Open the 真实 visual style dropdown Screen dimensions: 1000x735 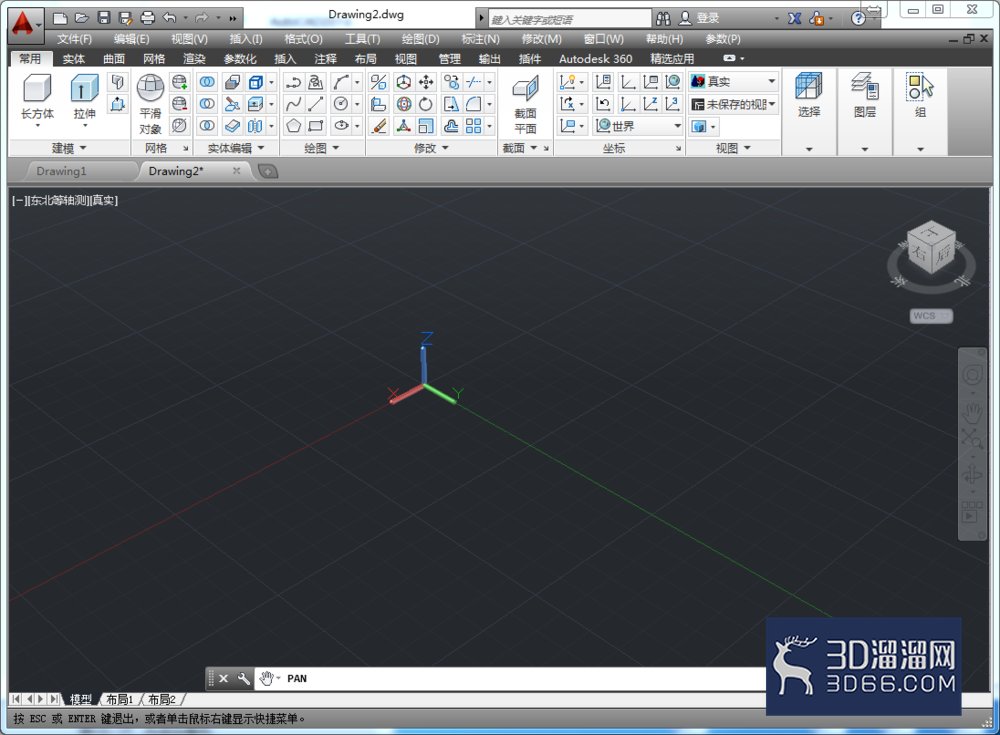[x=733, y=82]
